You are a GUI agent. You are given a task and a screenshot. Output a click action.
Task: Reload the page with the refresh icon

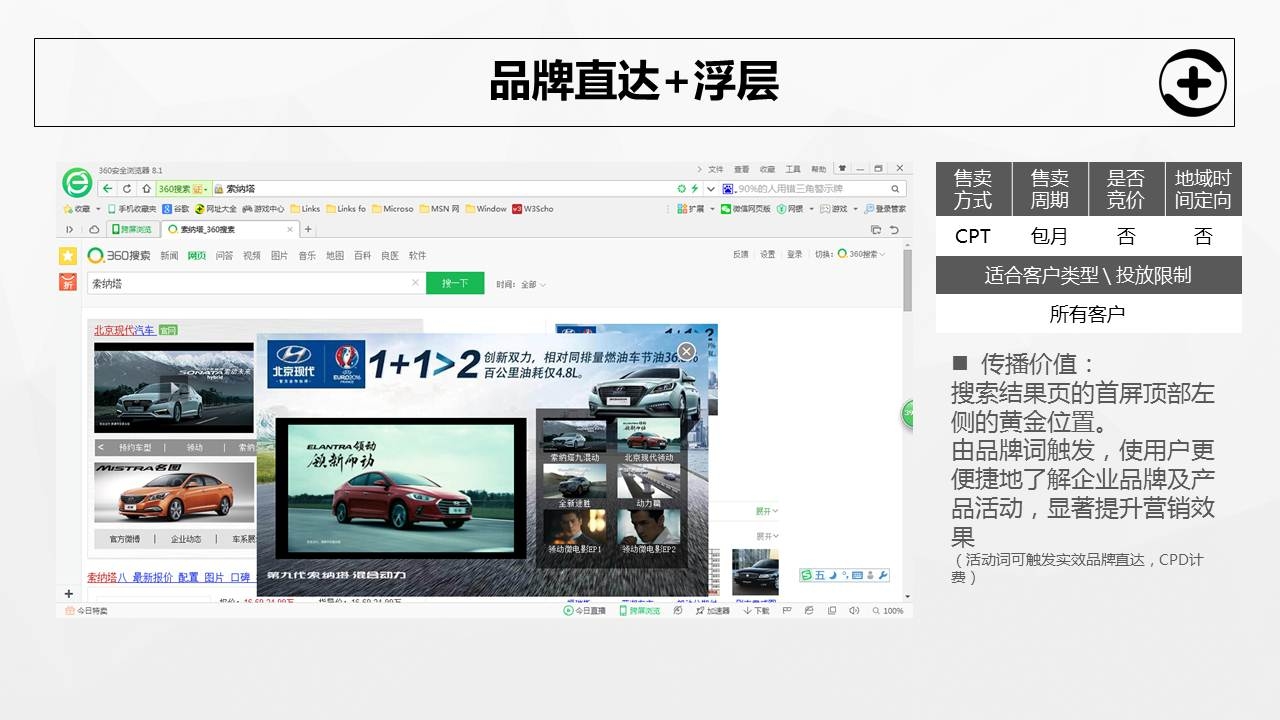click(x=127, y=189)
